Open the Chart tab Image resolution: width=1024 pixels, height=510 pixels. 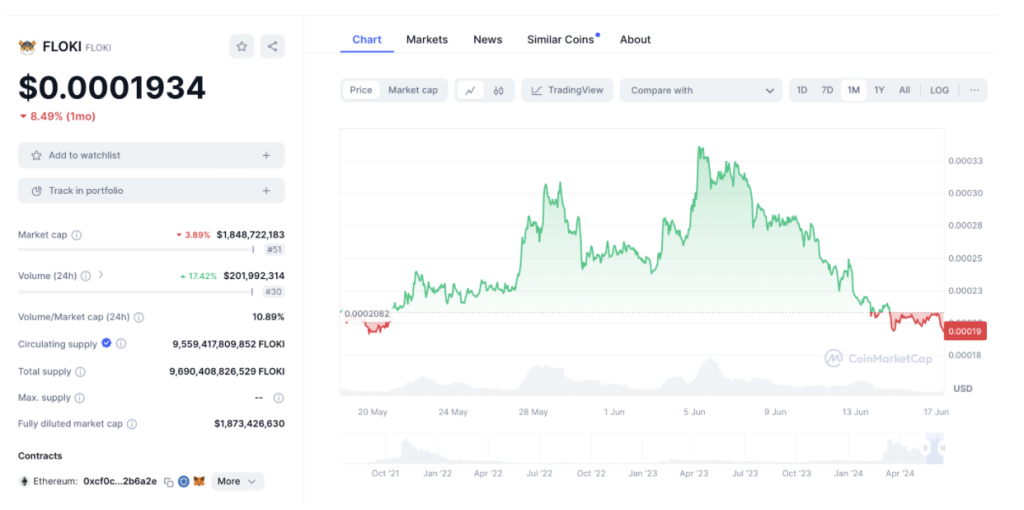click(367, 39)
